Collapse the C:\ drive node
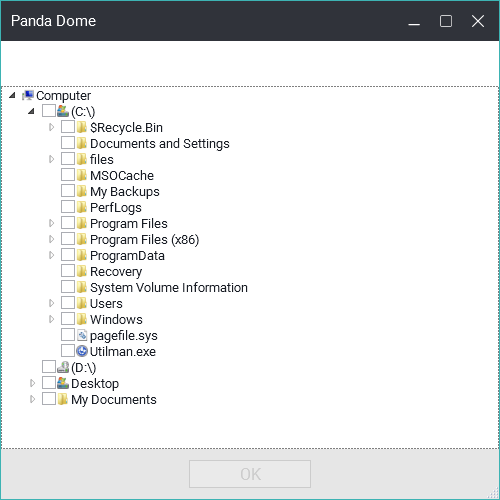Image resolution: width=500 pixels, height=500 pixels. click(x=31, y=111)
